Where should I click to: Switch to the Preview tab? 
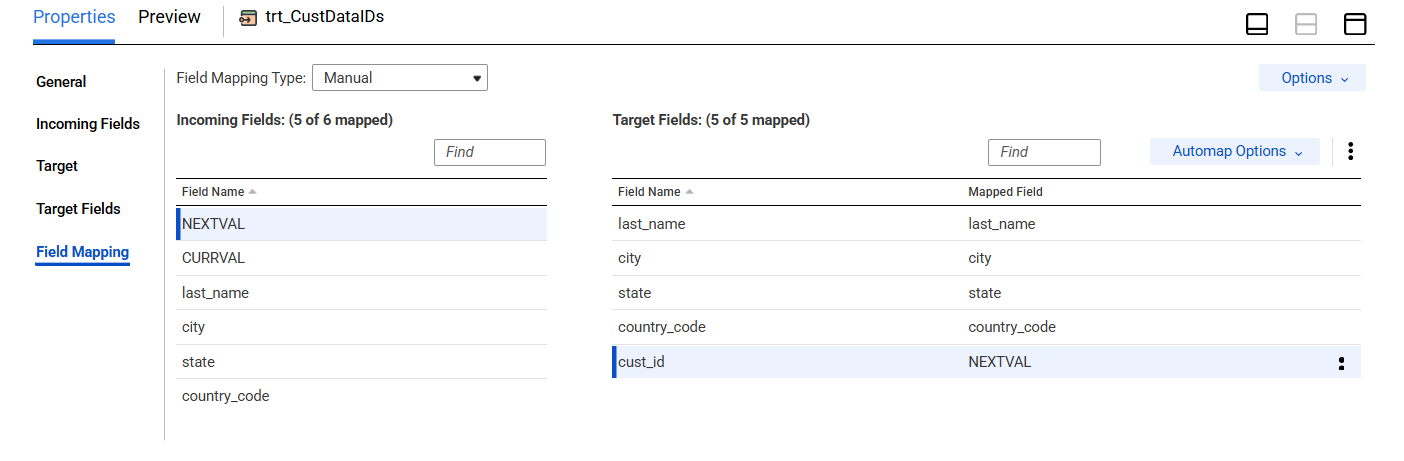[x=169, y=18]
